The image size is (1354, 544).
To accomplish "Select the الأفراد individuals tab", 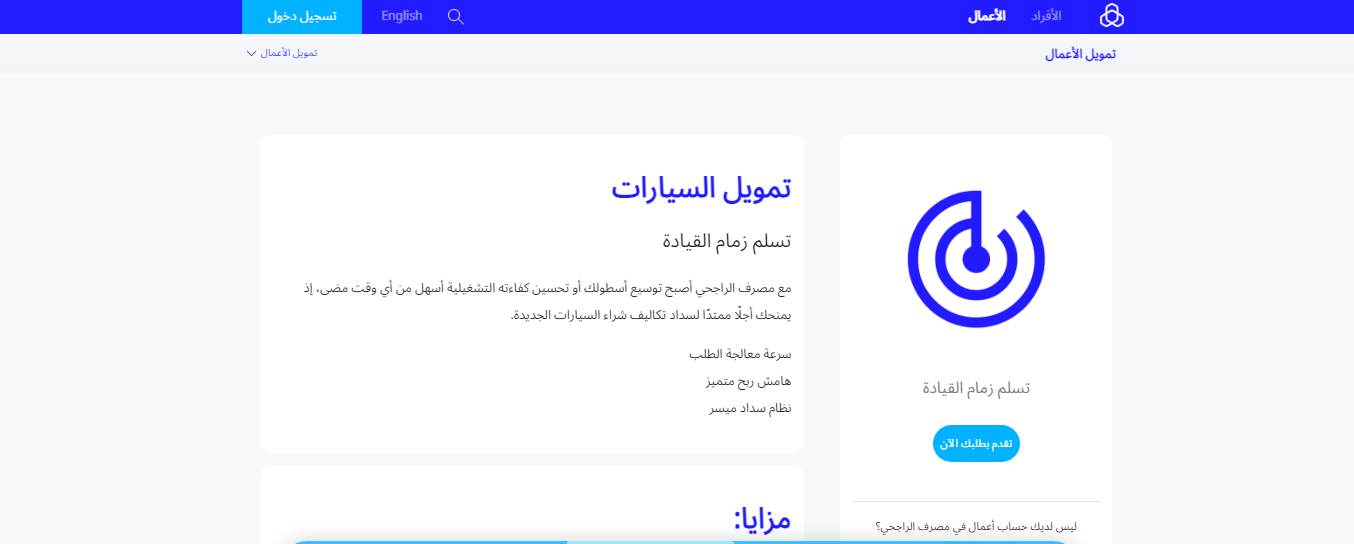I will pos(1046,16).
